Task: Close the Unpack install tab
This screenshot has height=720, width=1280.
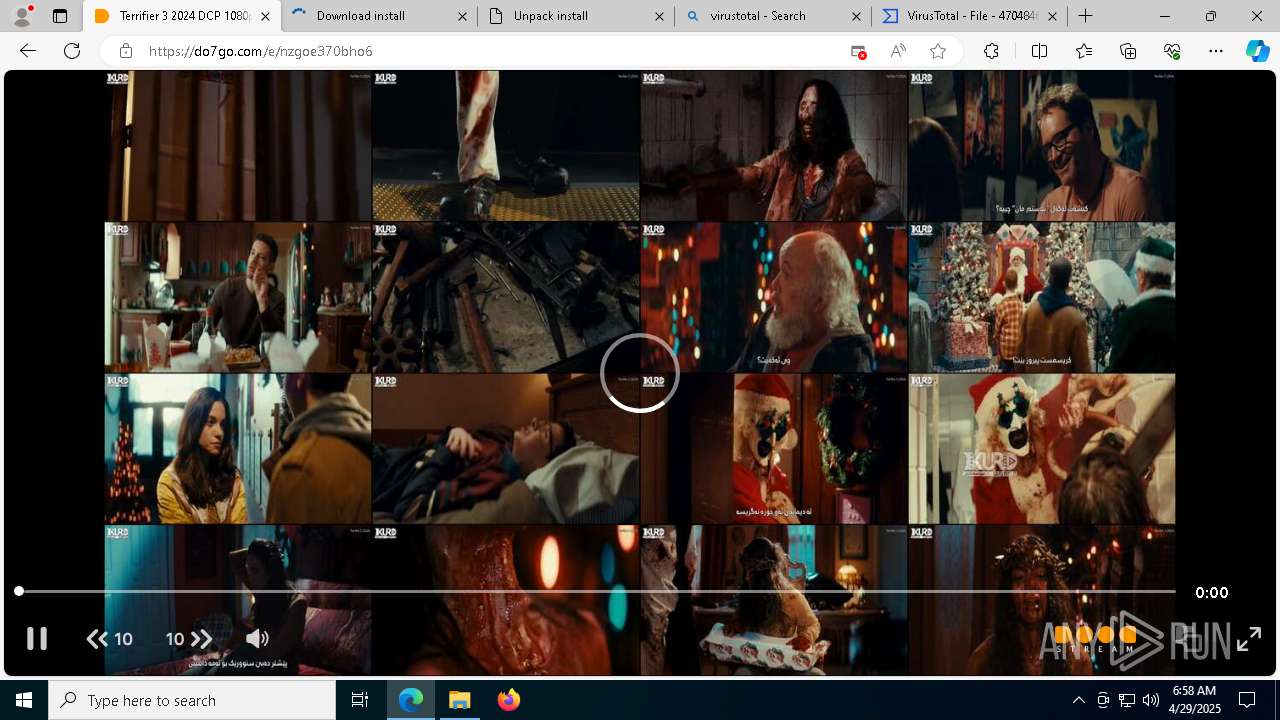Action: 659,16
